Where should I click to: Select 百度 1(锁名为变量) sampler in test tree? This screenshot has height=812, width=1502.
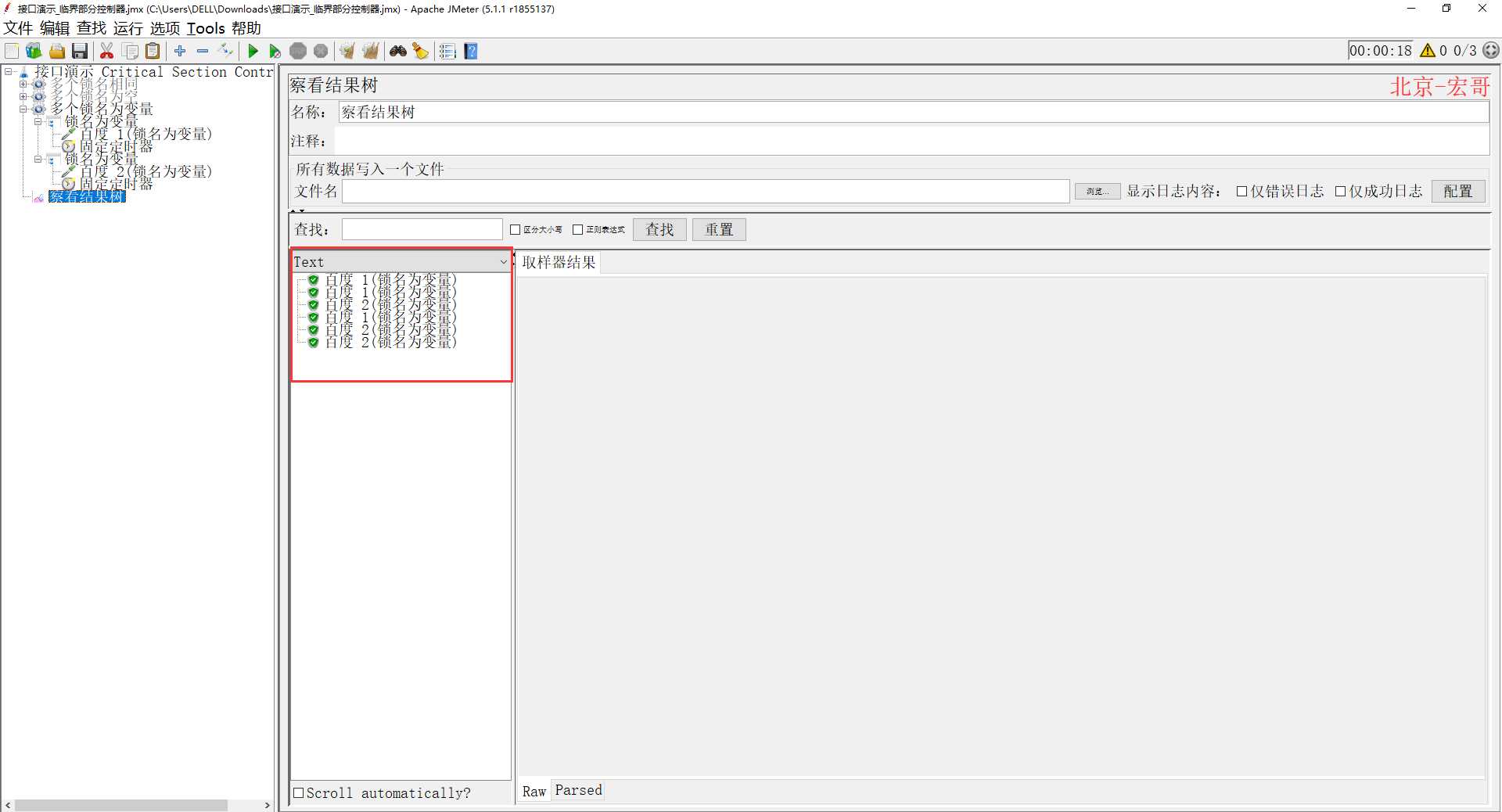point(146,134)
